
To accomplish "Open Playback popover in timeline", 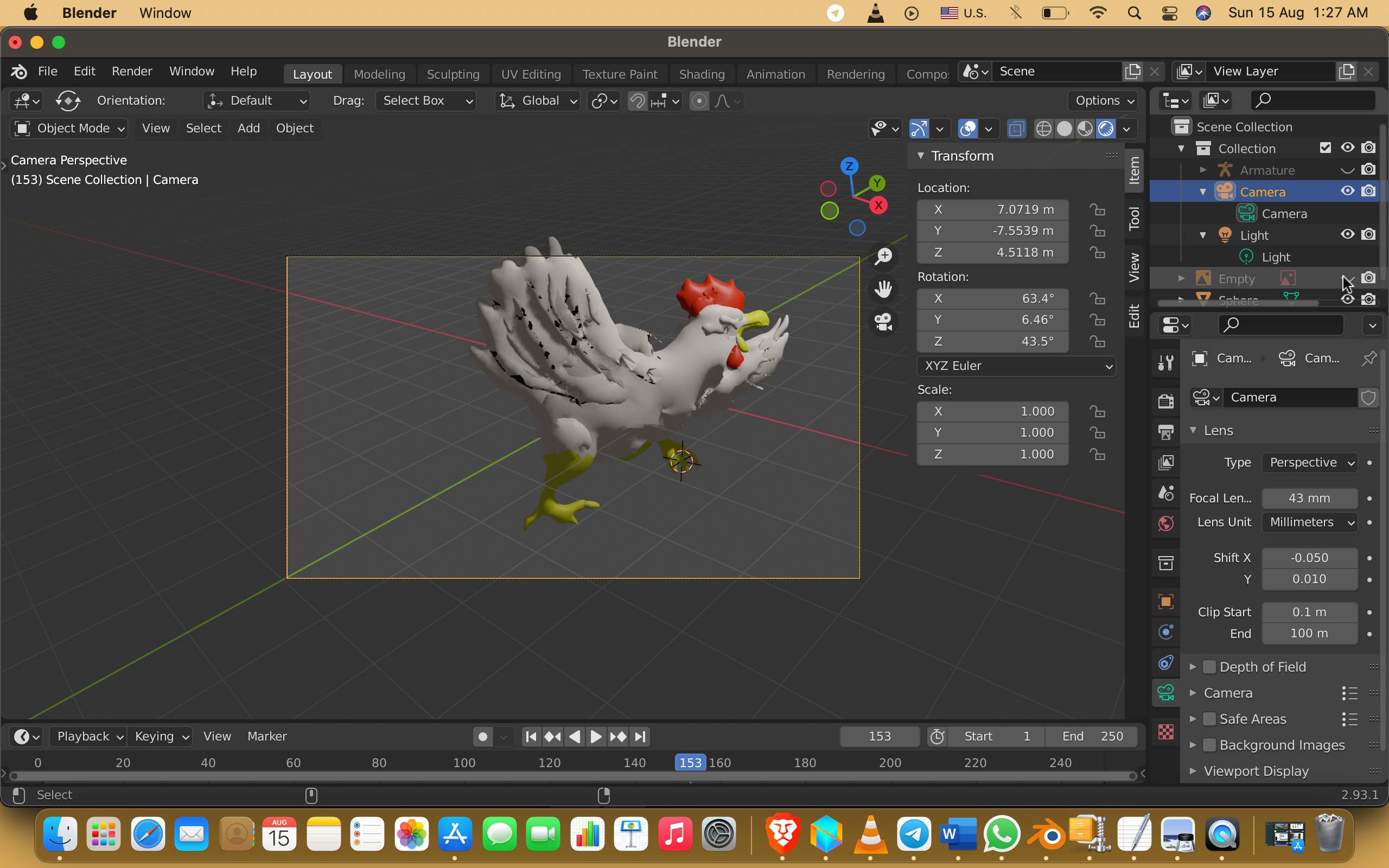I will [x=88, y=737].
